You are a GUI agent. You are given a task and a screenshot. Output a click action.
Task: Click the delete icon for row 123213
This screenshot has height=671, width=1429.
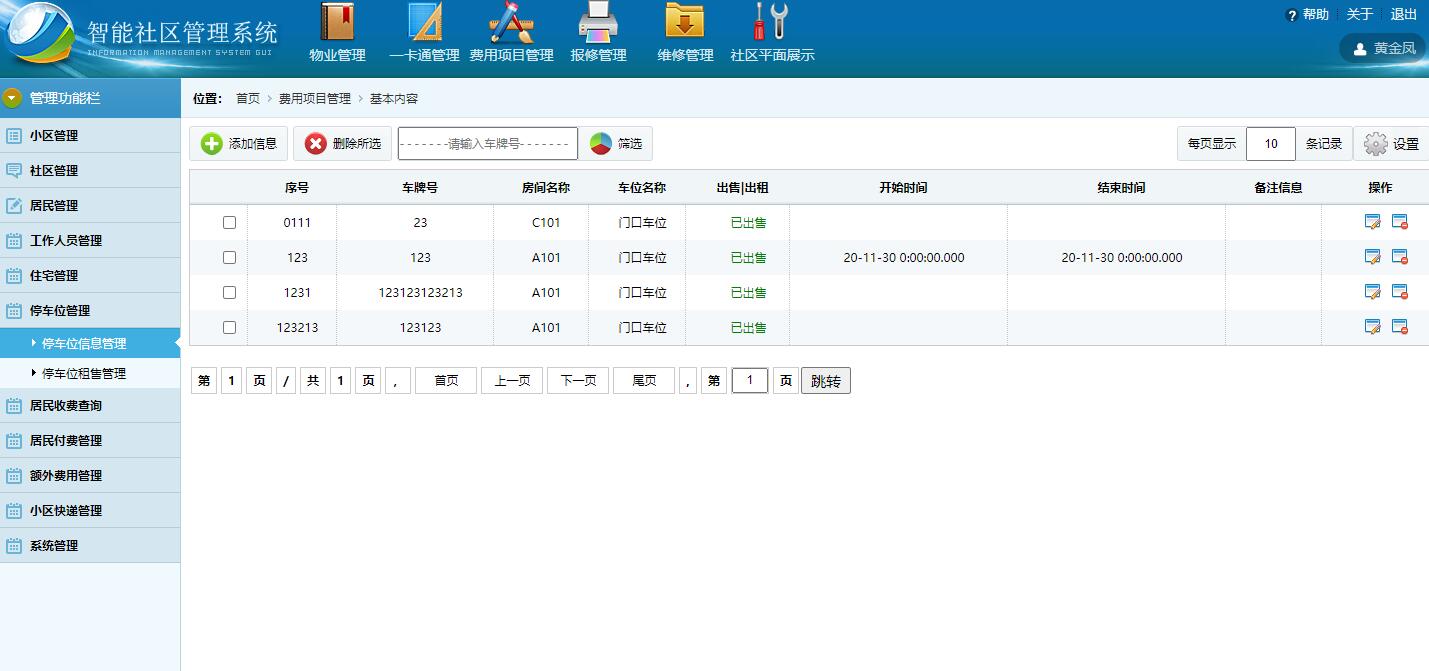click(1400, 327)
